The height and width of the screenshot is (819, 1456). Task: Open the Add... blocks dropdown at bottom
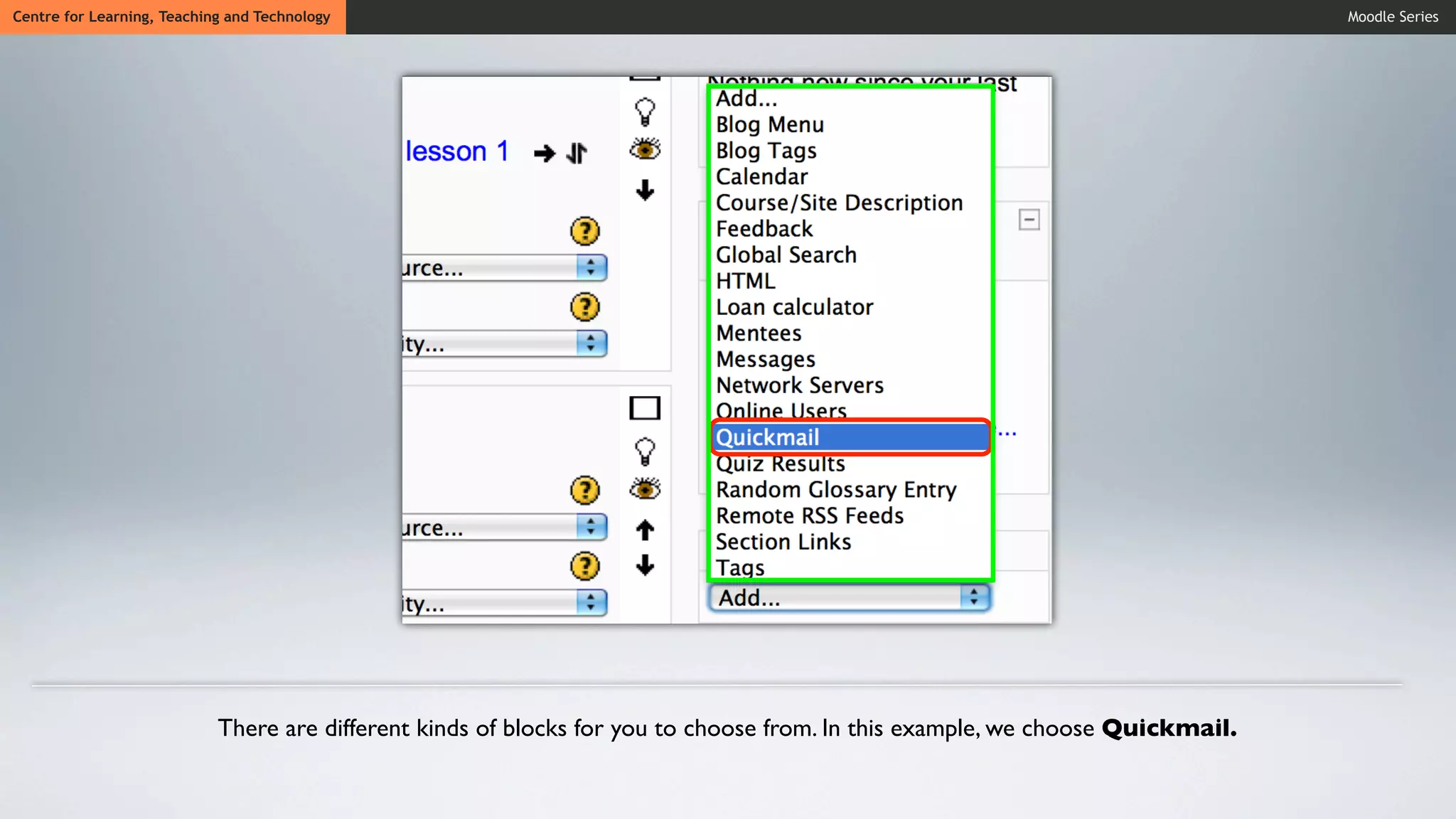pos(849,598)
